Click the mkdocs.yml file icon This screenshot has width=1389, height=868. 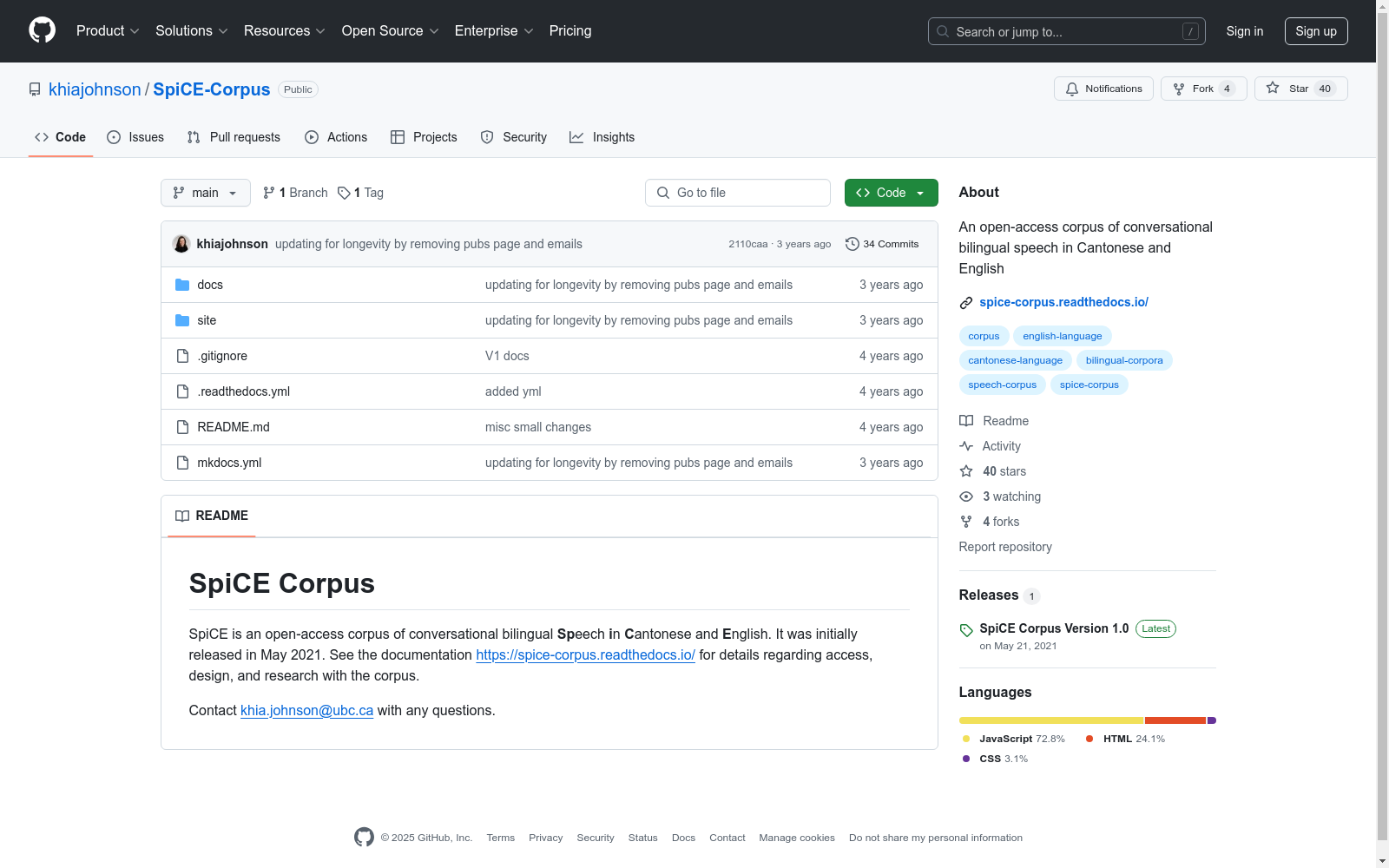tap(182, 463)
